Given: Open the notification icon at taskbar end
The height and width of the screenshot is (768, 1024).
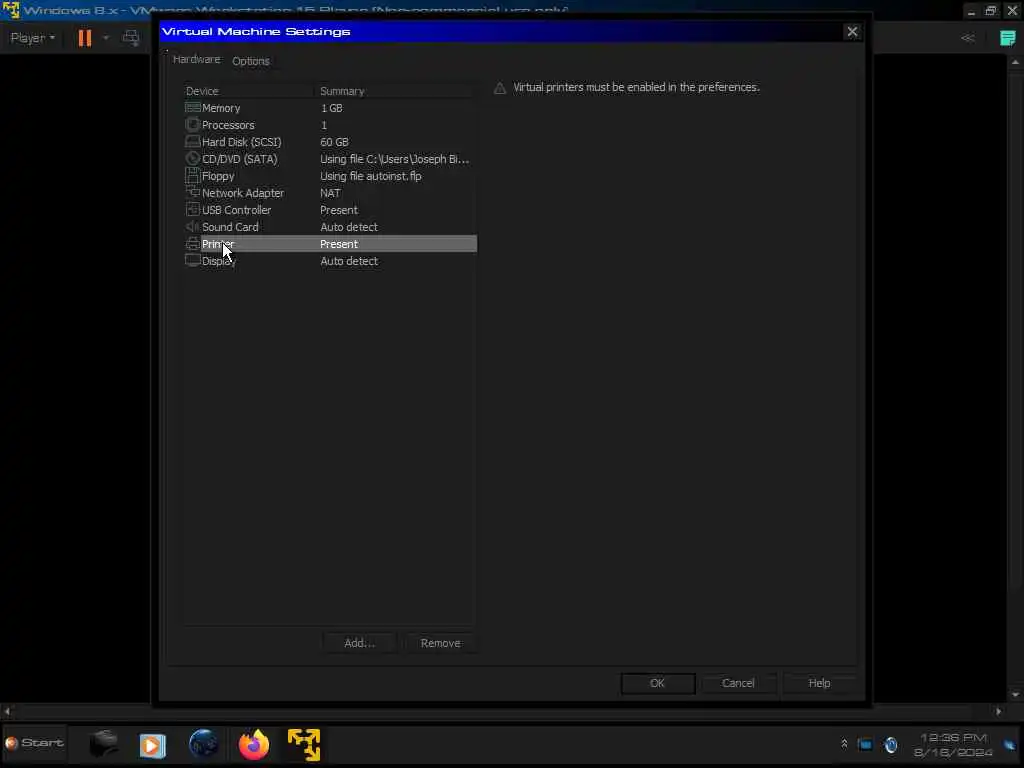Looking at the screenshot, I should coord(1010,744).
